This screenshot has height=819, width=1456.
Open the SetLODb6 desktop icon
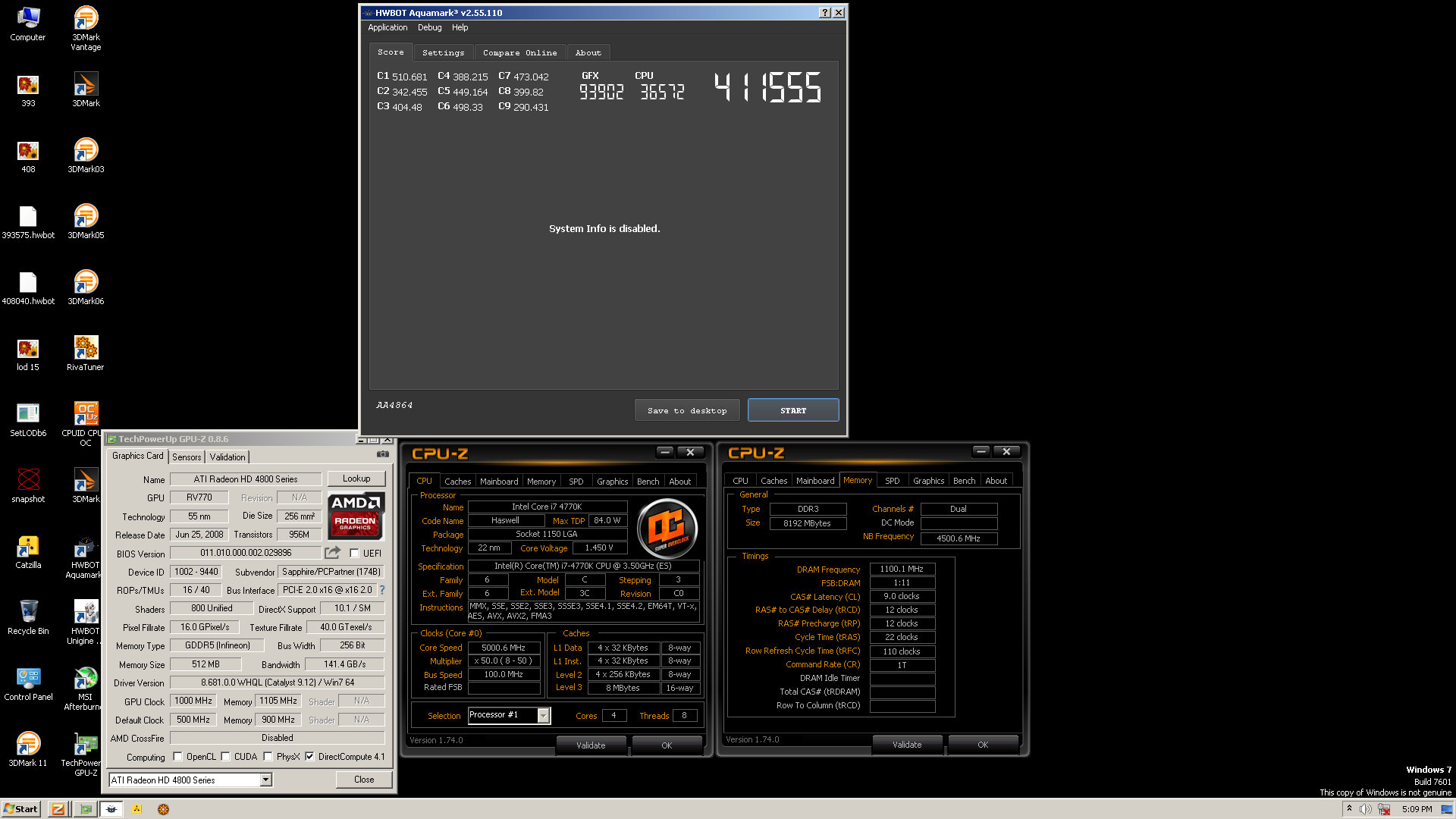(28, 419)
